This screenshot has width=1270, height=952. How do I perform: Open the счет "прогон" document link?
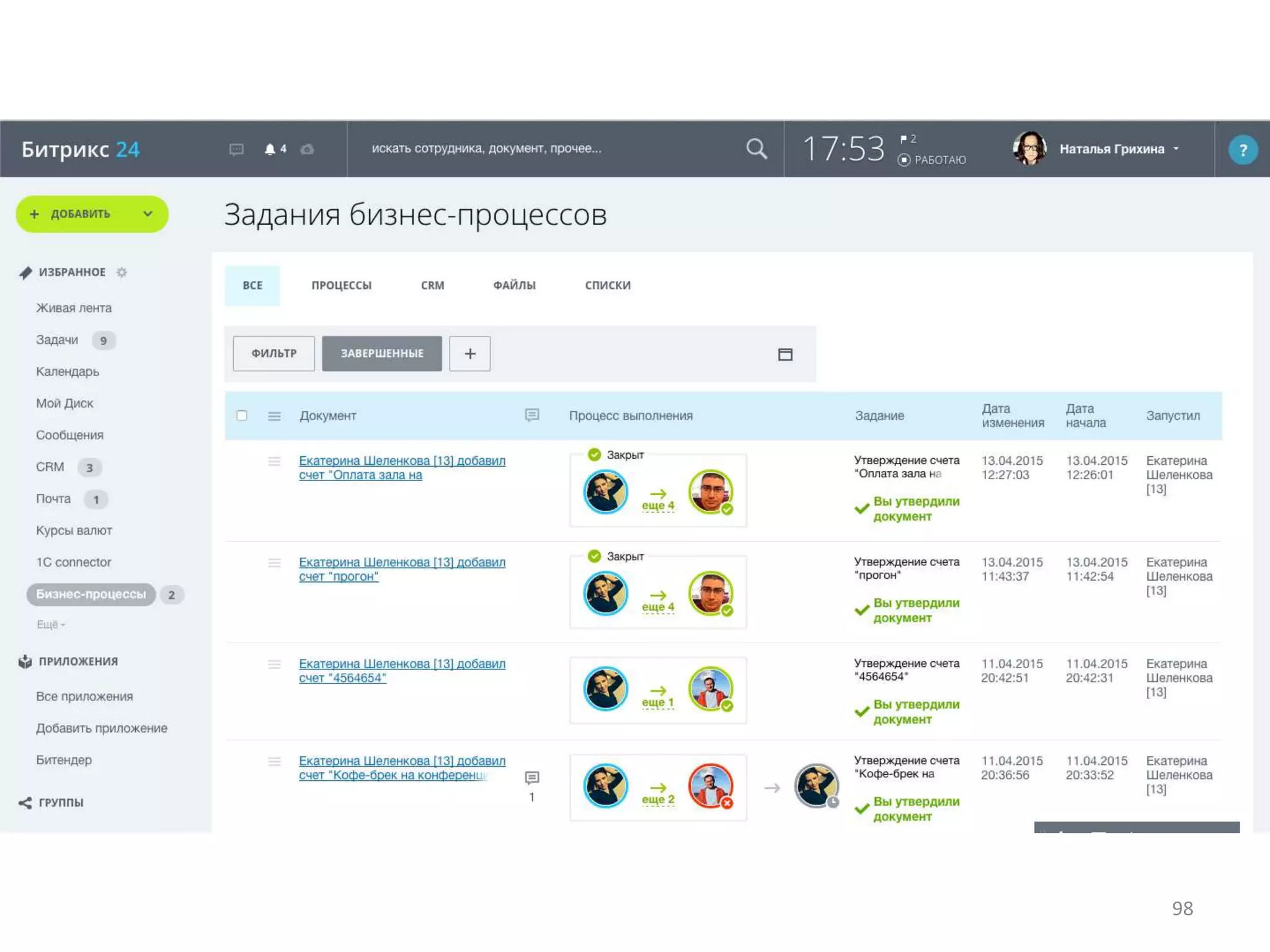pyautogui.click(x=339, y=576)
